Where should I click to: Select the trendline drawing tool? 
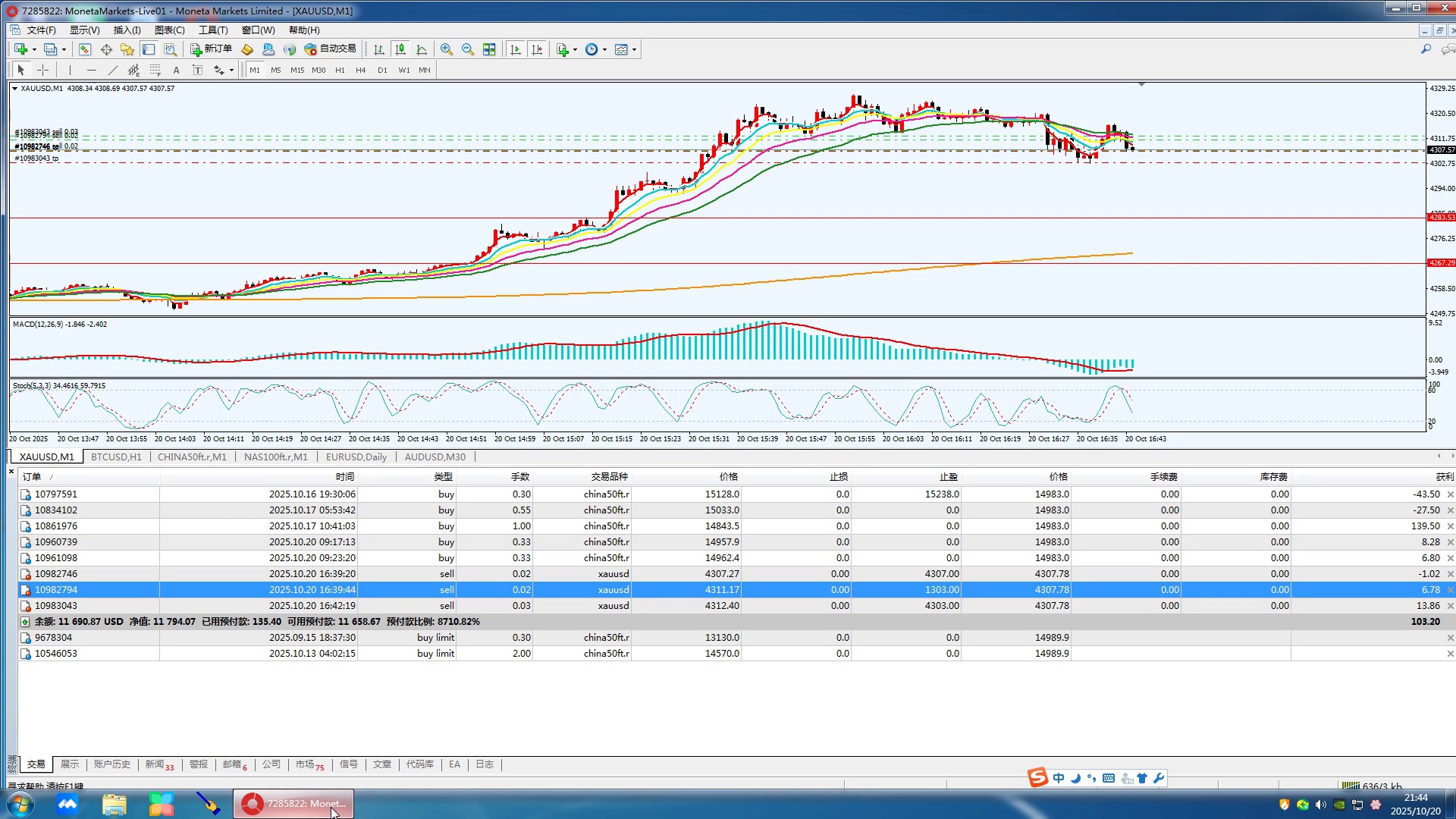tap(113, 70)
